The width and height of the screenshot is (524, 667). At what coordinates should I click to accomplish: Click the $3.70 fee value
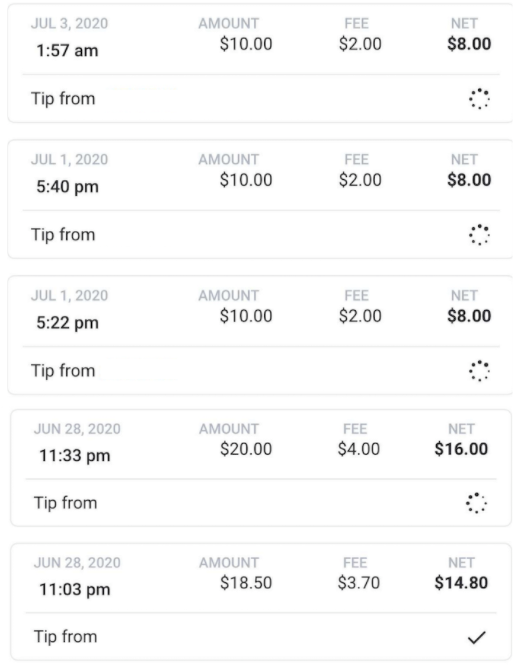[359, 582]
